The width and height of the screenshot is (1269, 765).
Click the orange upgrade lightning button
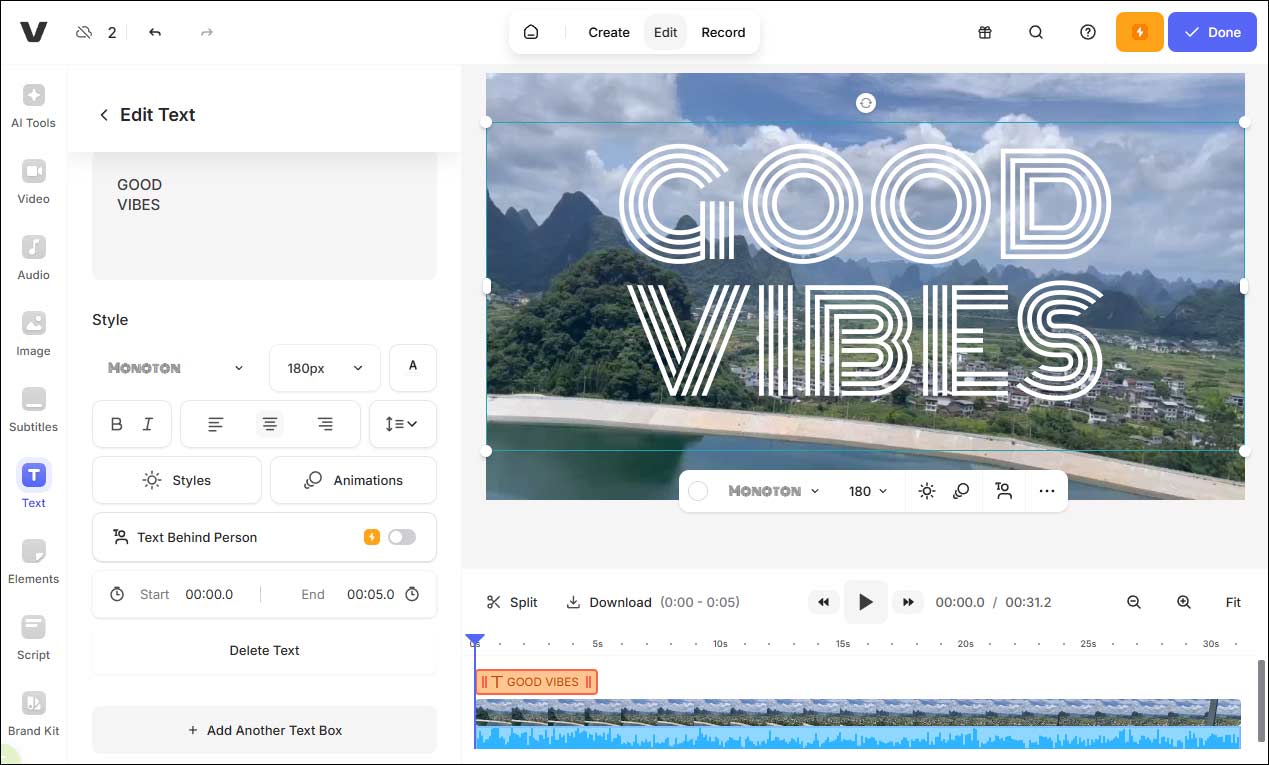click(1139, 32)
